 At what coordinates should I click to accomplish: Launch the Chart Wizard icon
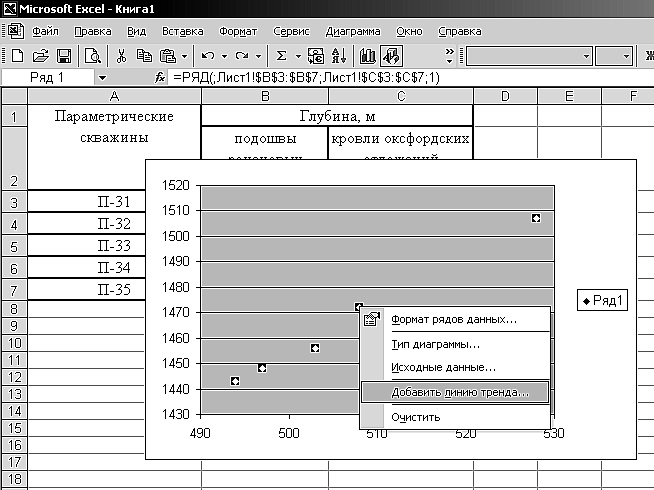tap(367, 55)
